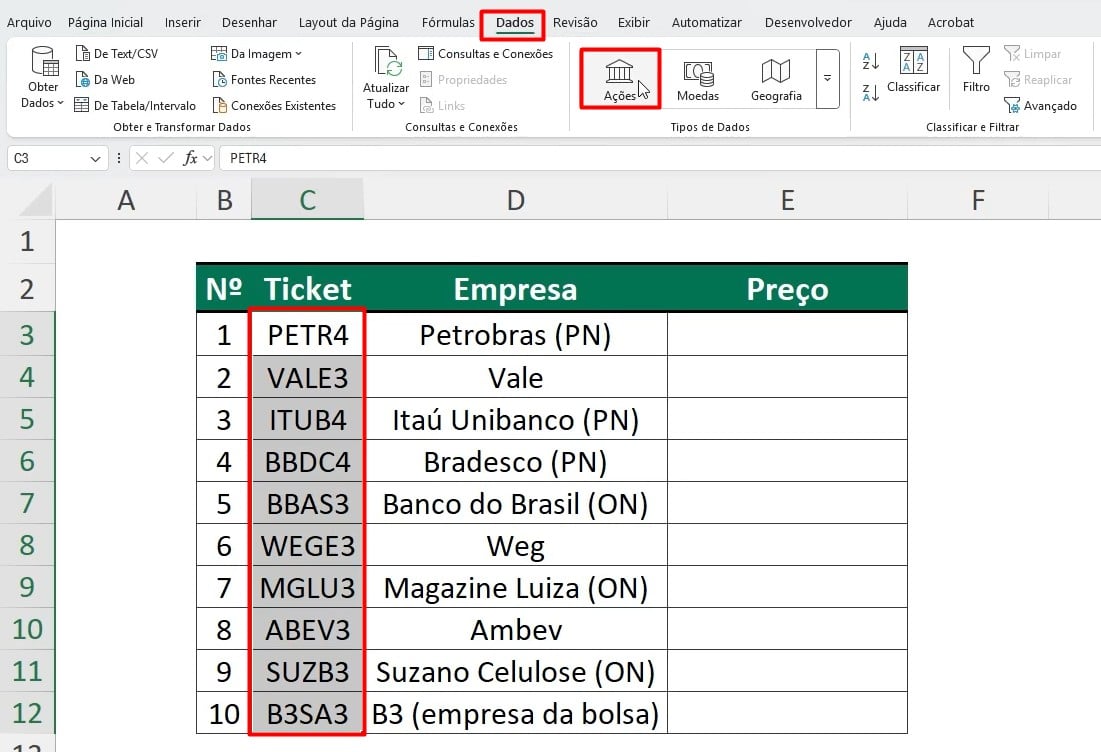
Task: Click the insert function fx button
Action: 190,158
